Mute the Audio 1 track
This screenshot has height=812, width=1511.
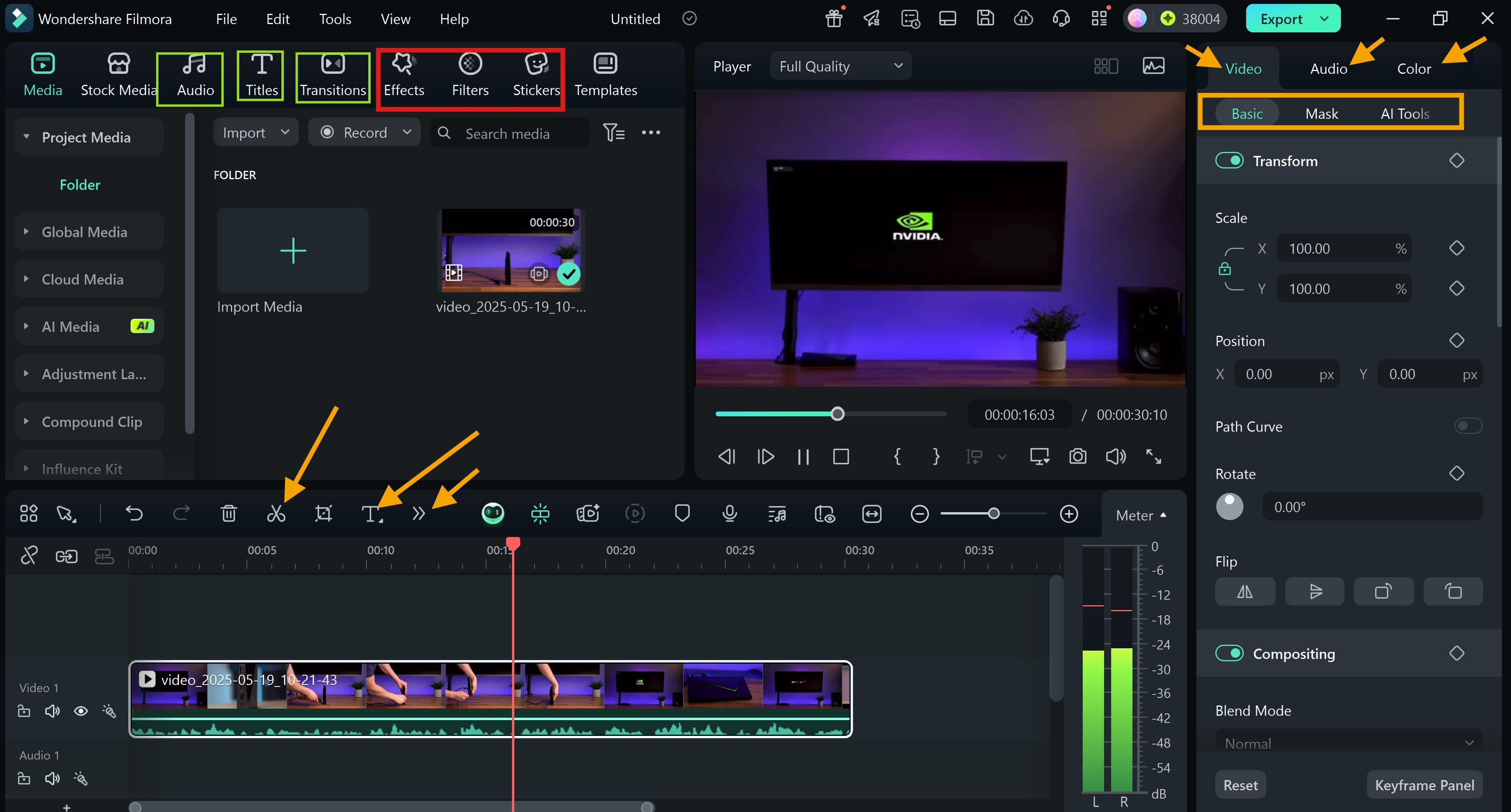click(x=52, y=778)
